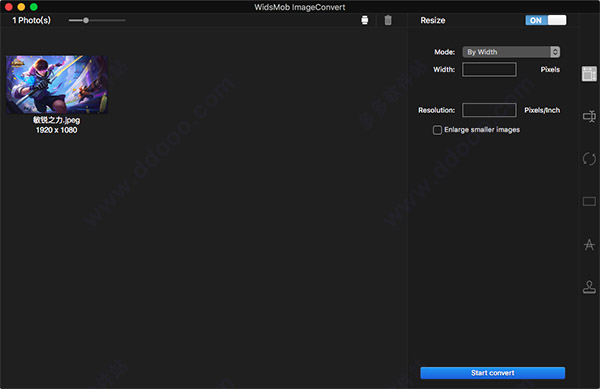Click the 1920 x 1080 dimensions text
Screen dimensions: 600x389
coord(57,130)
